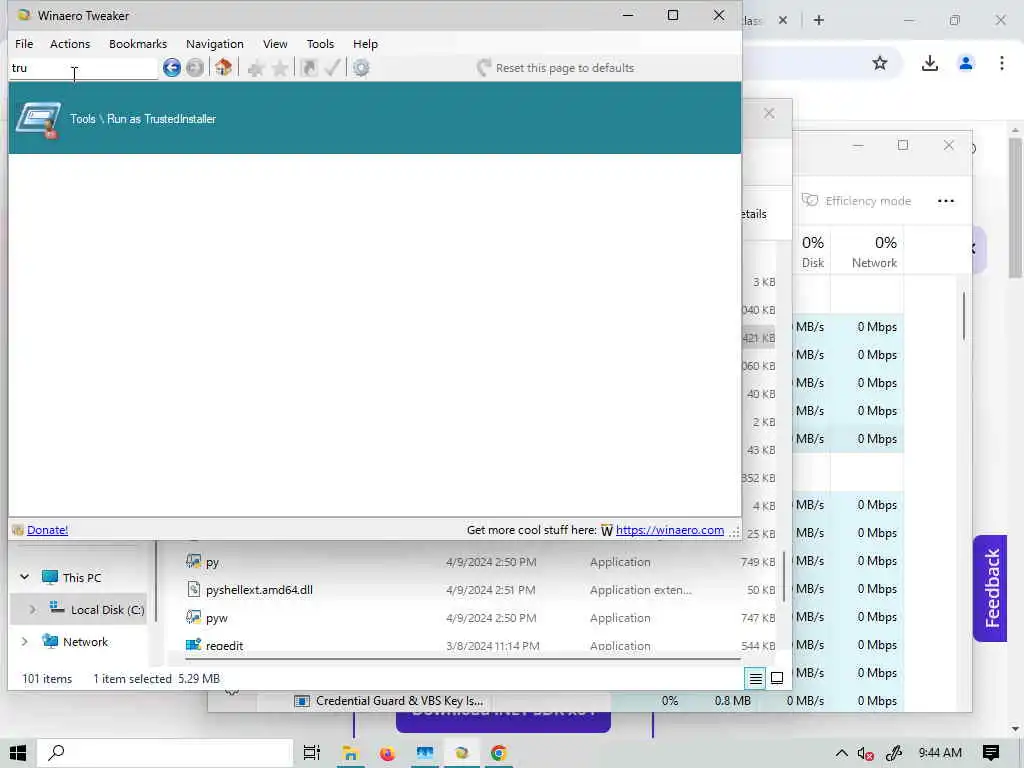Open Winaero Tweaker settings gear icon
Viewport: 1024px width, 768px height.
point(361,67)
